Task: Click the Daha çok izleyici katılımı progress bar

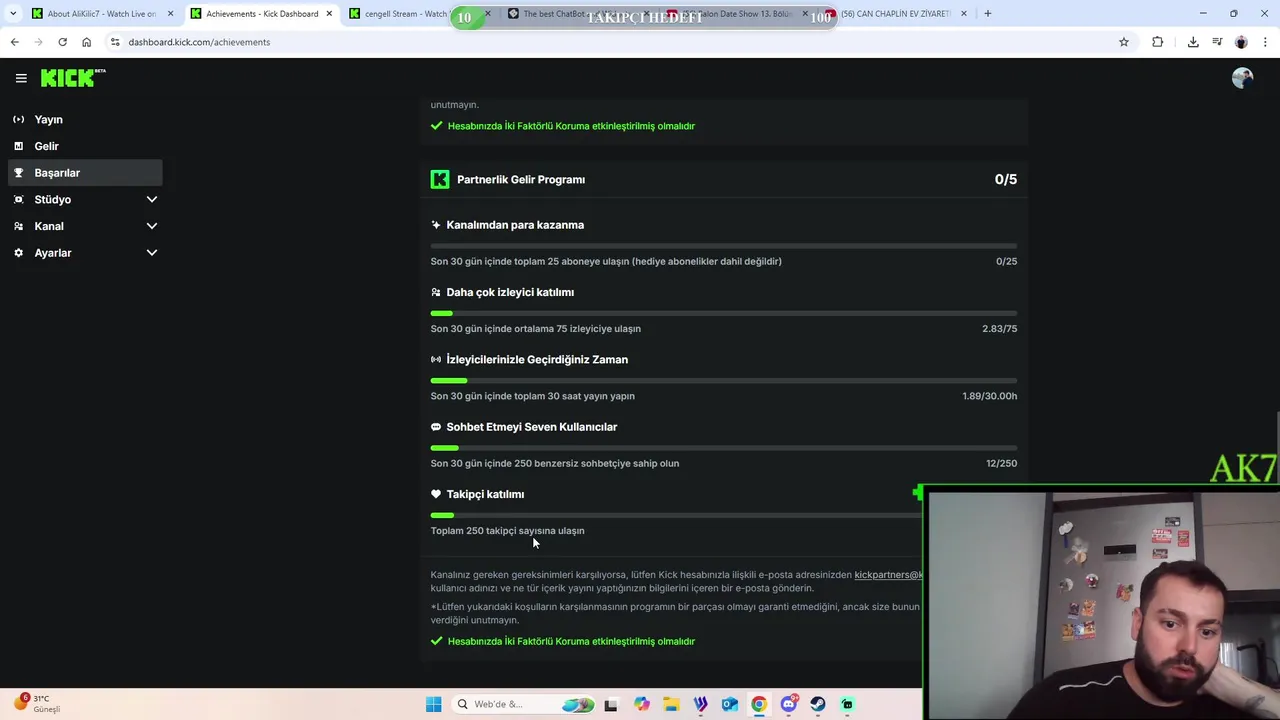Action: [x=724, y=313]
